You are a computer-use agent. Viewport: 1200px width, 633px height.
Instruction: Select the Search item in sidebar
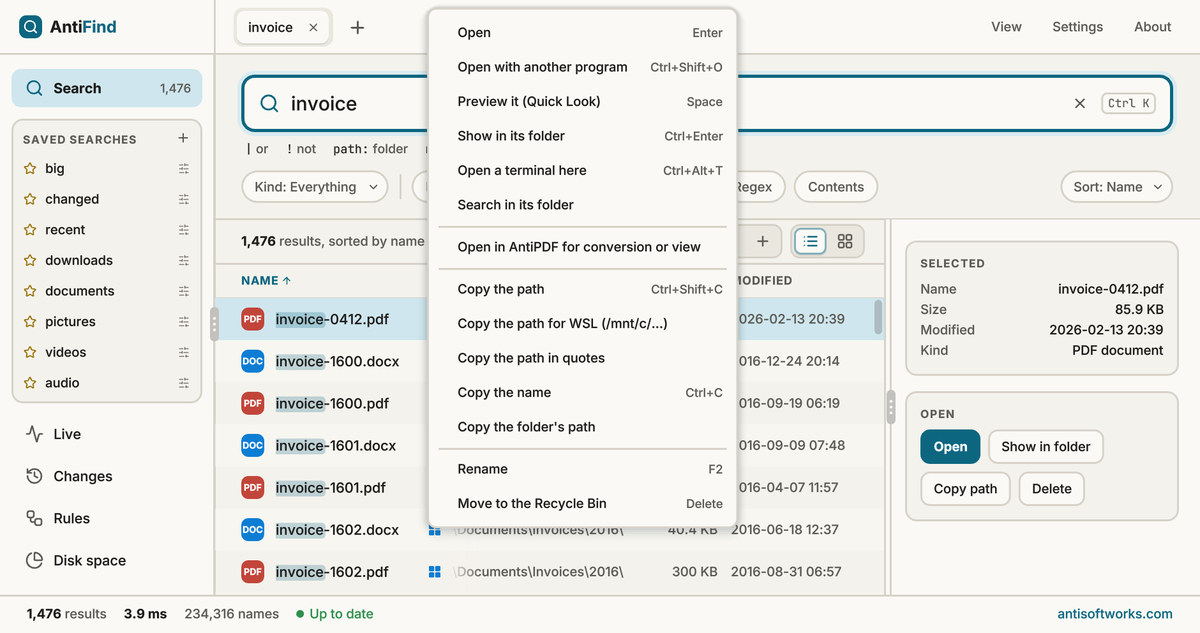(107, 88)
